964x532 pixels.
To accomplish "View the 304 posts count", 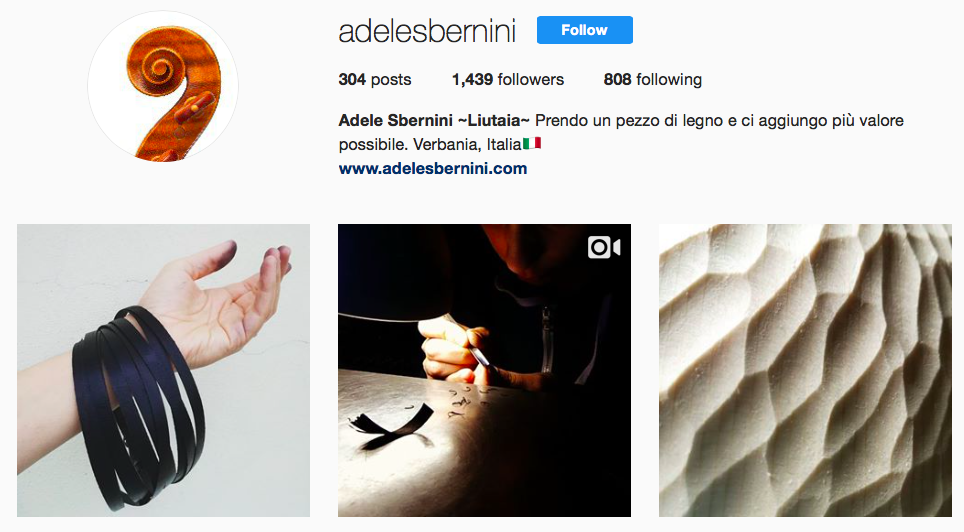I will click(374, 79).
